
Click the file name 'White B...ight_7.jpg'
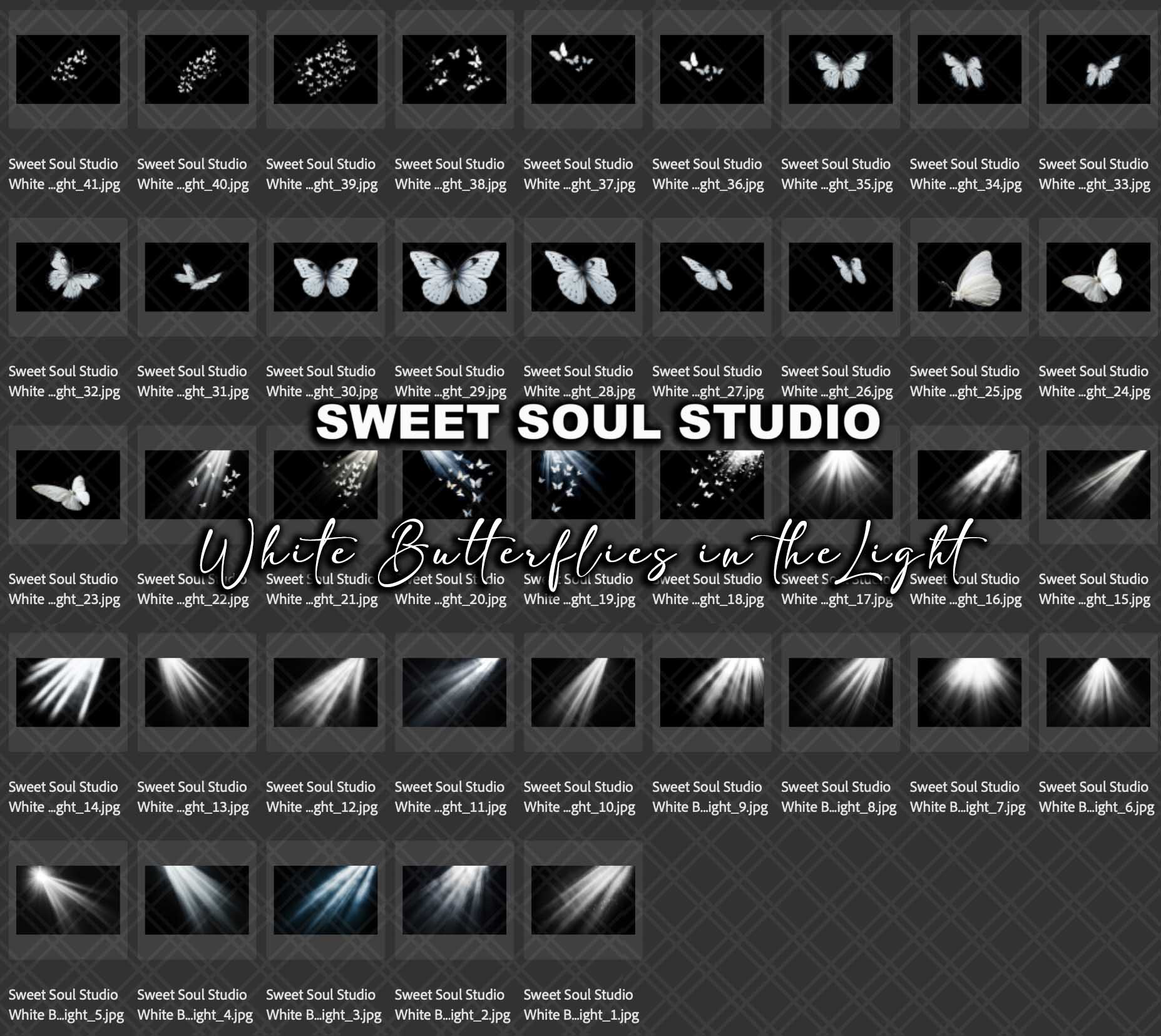[968, 808]
